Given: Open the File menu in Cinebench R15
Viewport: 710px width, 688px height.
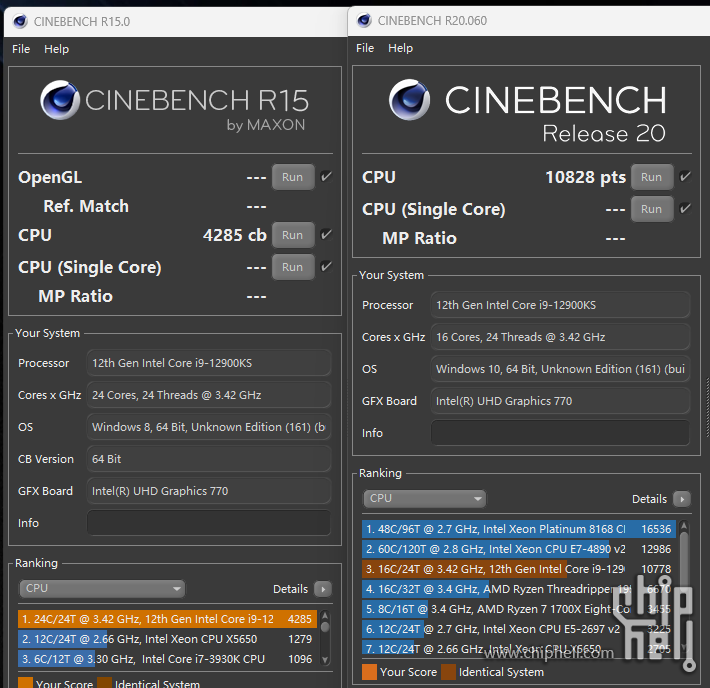Looking at the screenshot, I should click(x=21, y=49).
